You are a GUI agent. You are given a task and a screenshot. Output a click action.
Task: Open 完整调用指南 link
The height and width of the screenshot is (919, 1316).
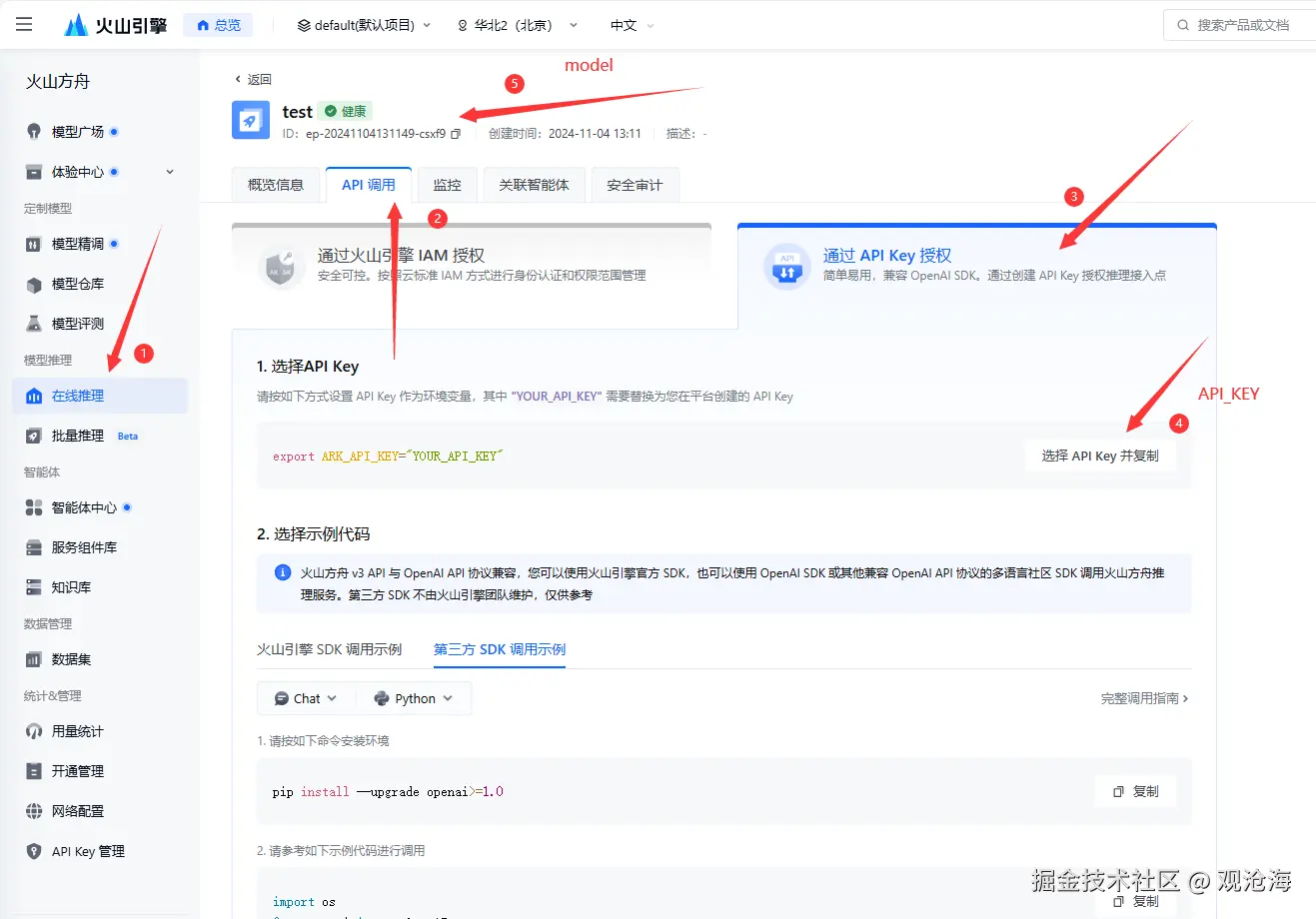(1145, 698)
